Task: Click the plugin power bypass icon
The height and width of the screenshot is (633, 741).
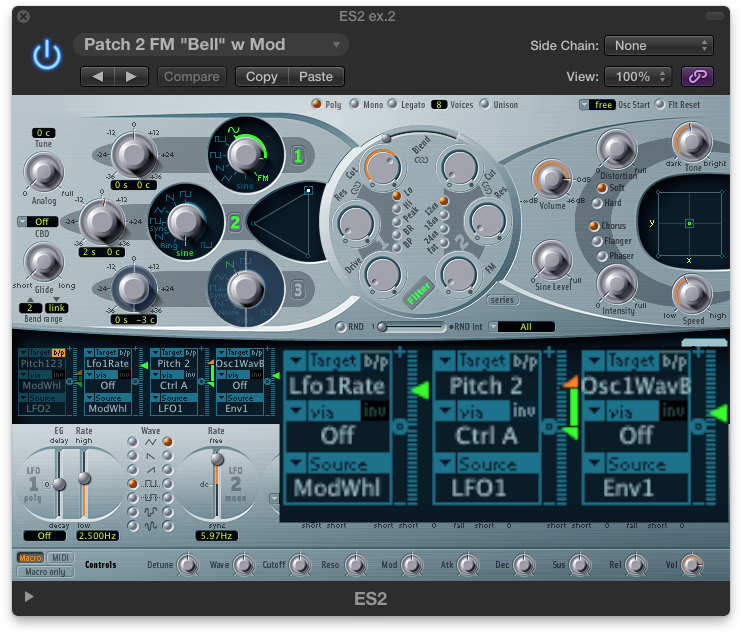Action: pos(46,56)
